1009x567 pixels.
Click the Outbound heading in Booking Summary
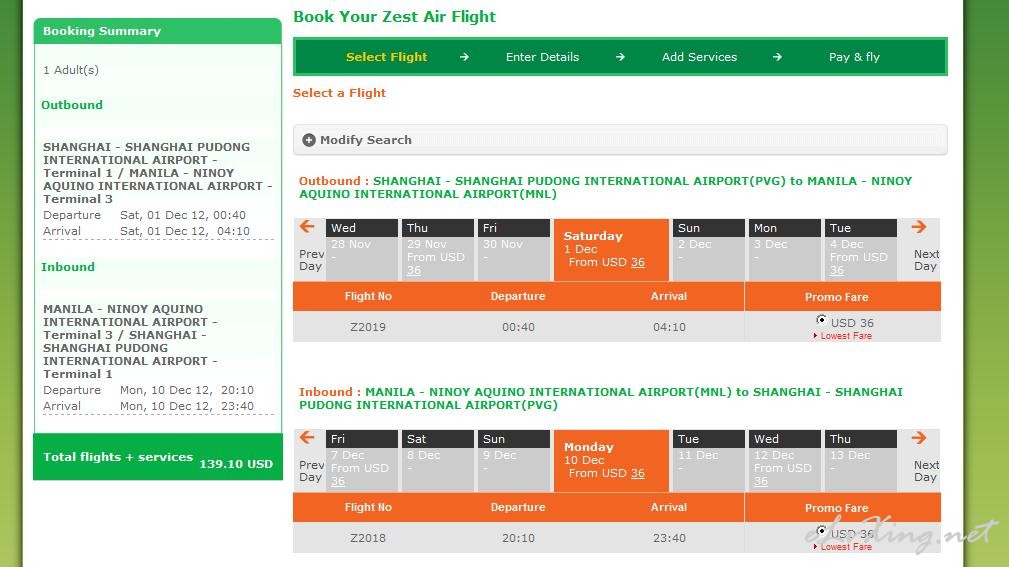(72, 105)
